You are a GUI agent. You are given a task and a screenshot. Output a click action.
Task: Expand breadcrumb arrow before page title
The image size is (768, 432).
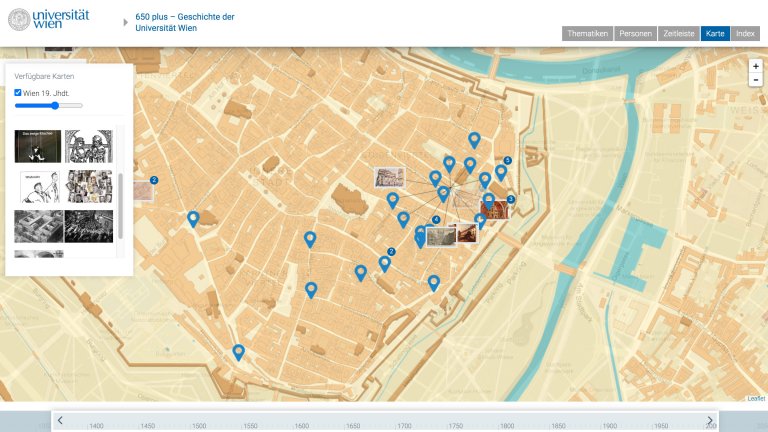click(x=126, y=22)
